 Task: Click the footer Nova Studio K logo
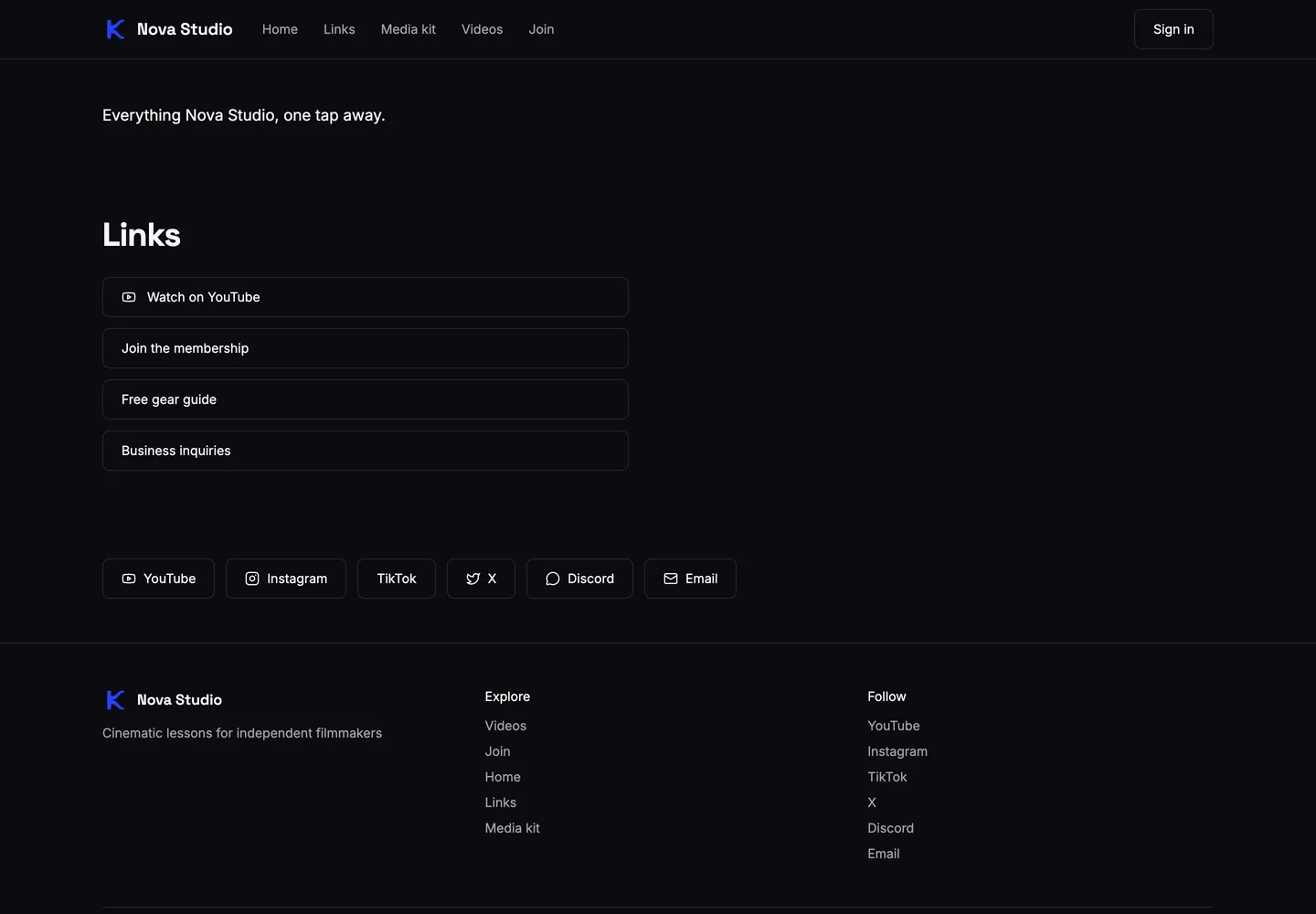(115, 700)
